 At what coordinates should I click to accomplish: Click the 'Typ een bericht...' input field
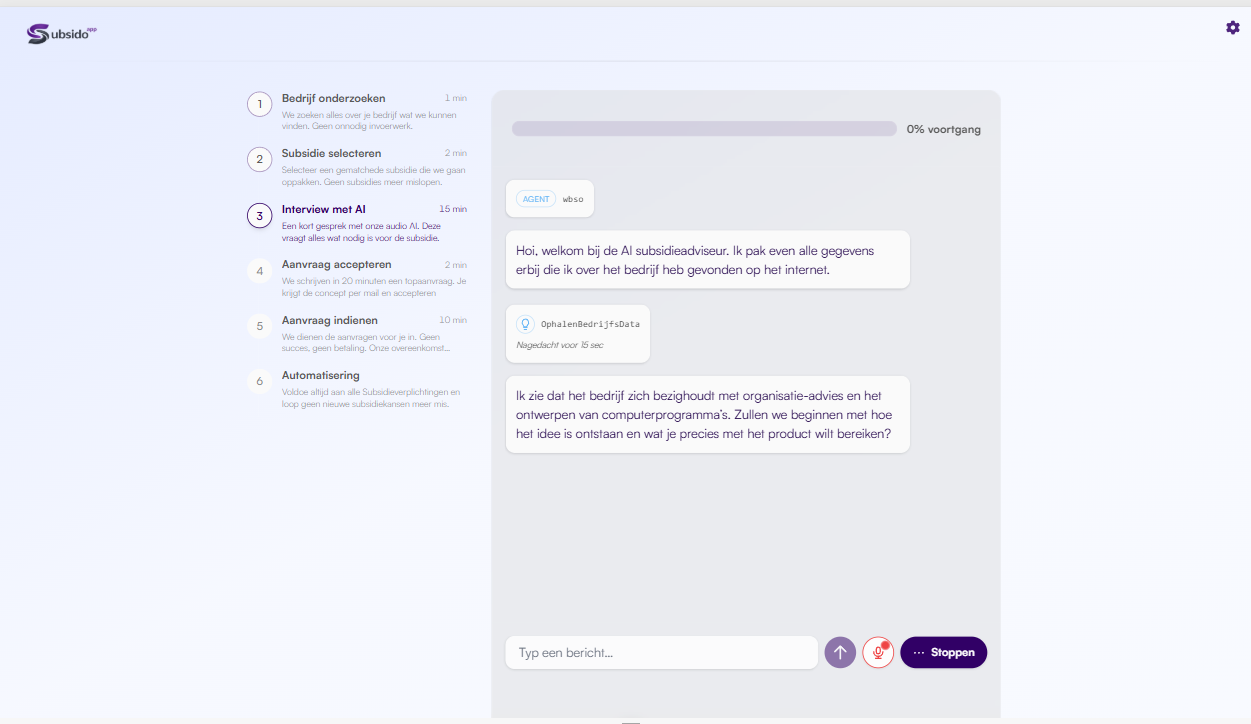pyautogui.click(x=661, y=652)
